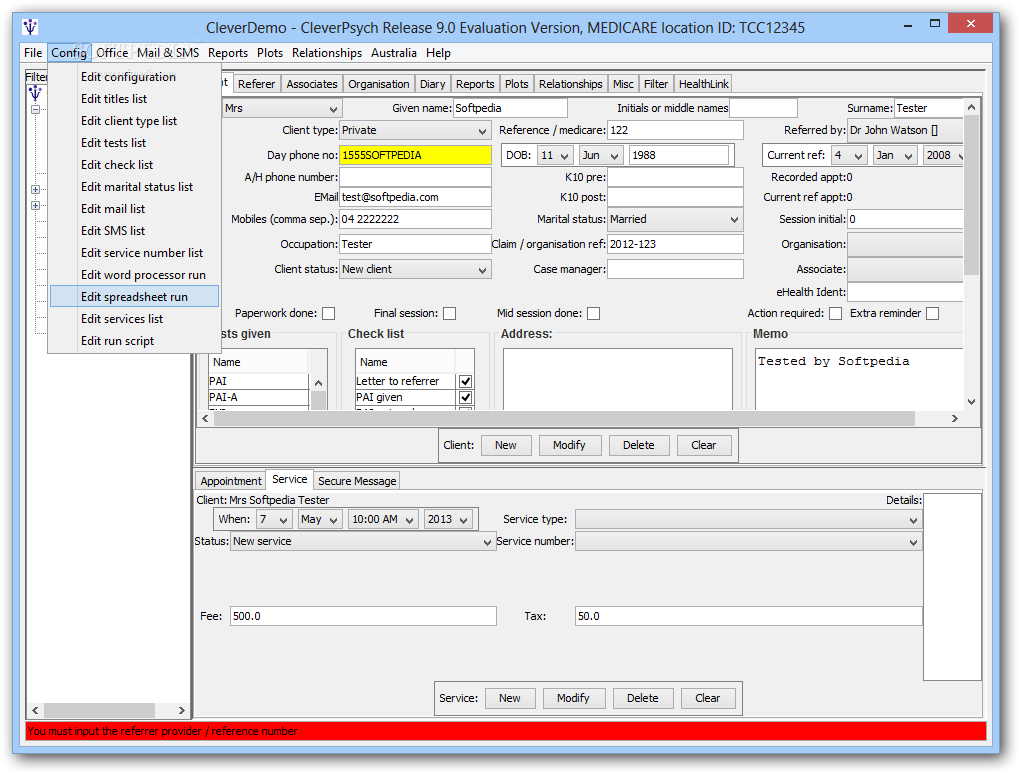The image size is (1020, 774).
Task: Click the Client Modify button
Action: [x=569, y=446]
